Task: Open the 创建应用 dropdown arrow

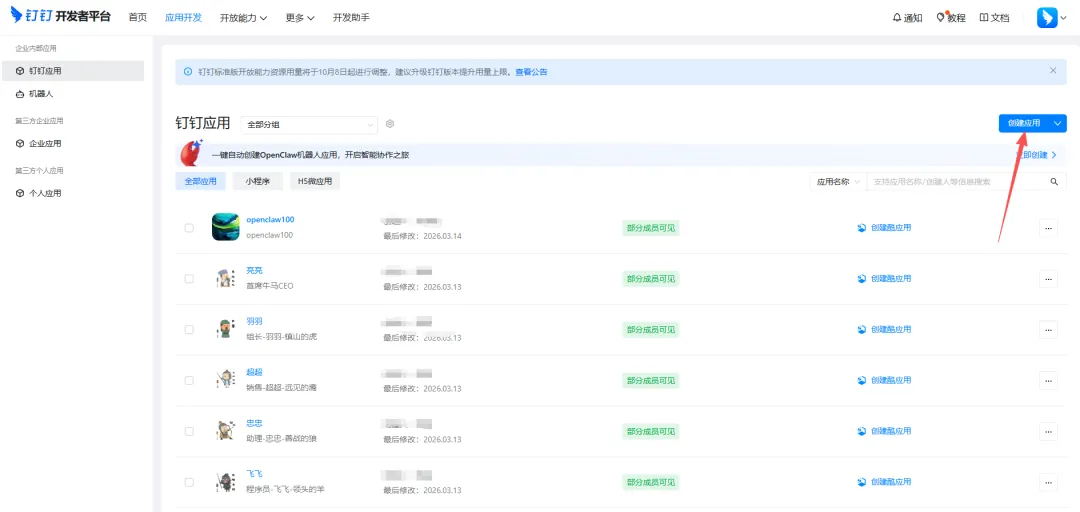Action: 1059,123
